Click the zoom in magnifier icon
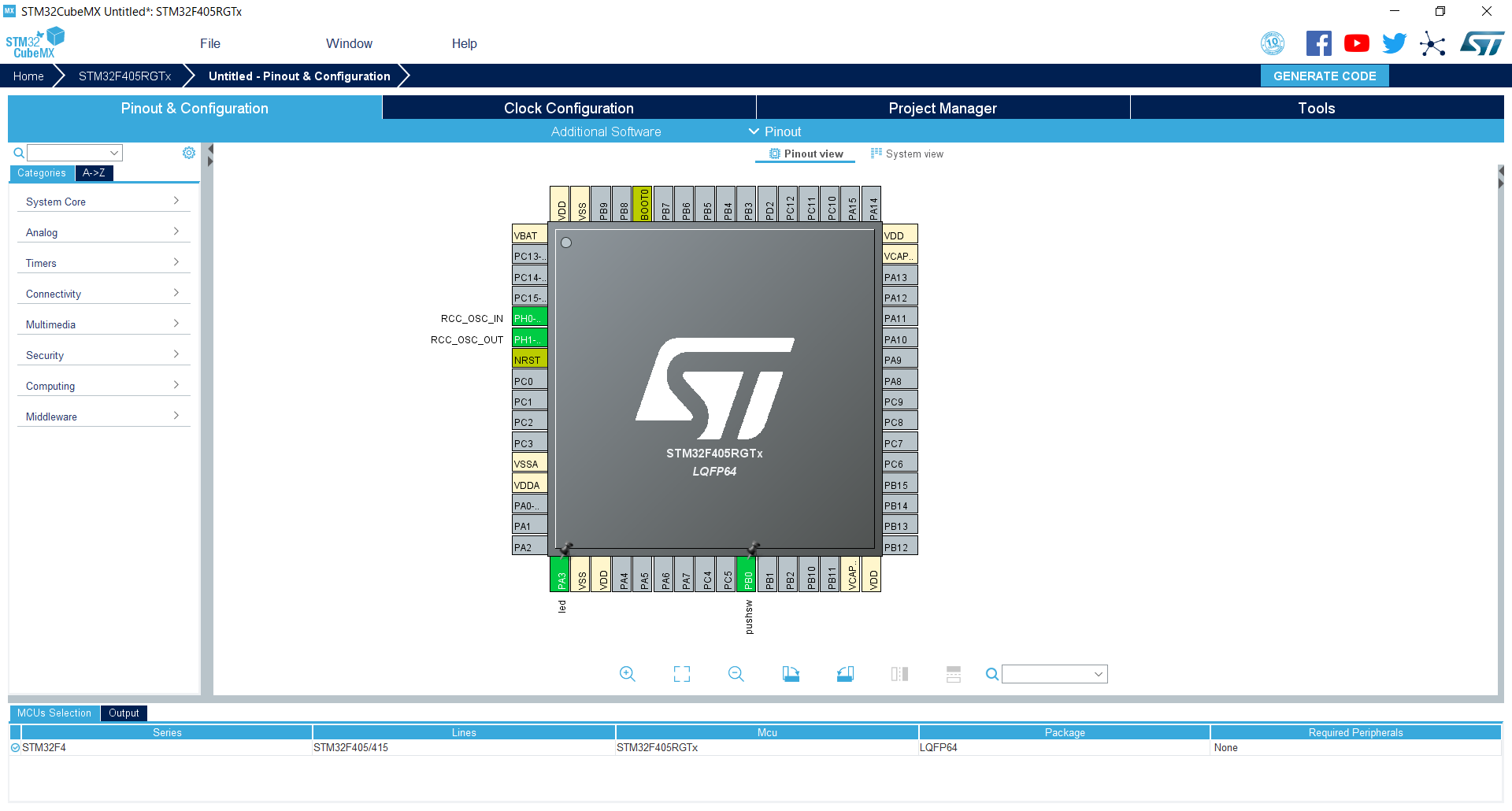The width and height of the screenshot is (1512, 811). 627,674
